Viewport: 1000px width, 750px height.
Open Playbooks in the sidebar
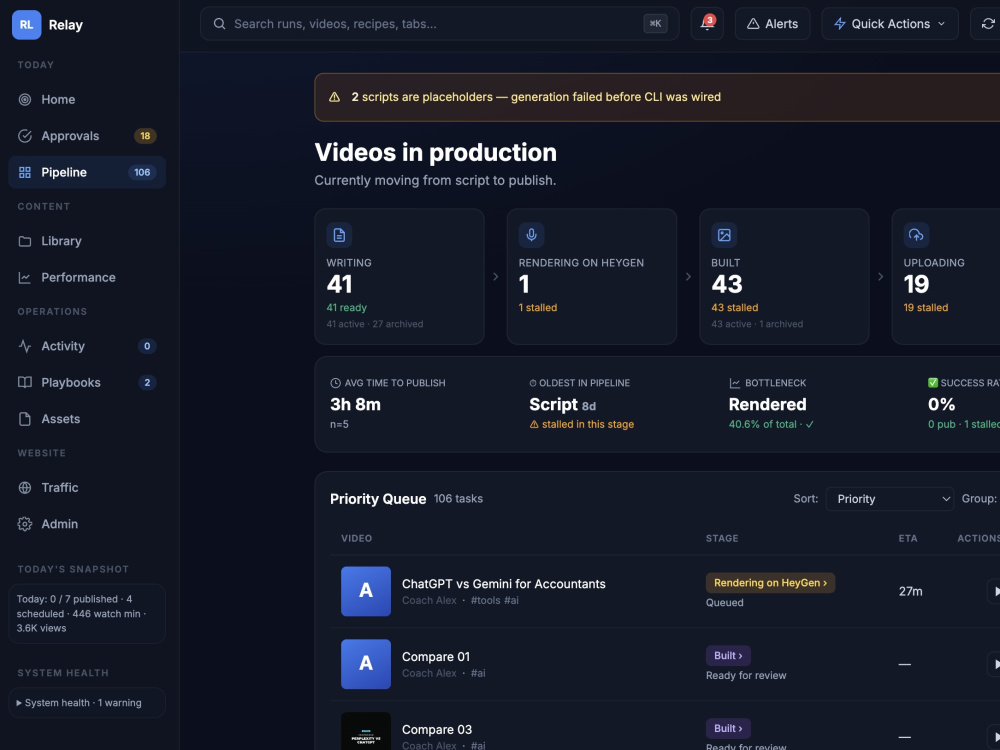[x=87, y=383]
